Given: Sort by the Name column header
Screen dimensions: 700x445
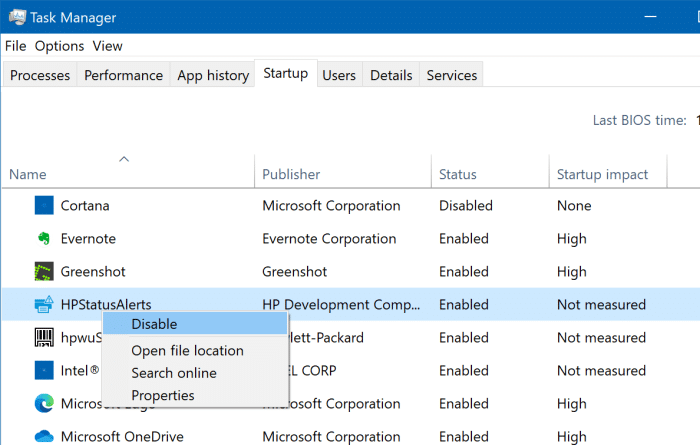Looking at the screenshot, I should click(28, 174).
